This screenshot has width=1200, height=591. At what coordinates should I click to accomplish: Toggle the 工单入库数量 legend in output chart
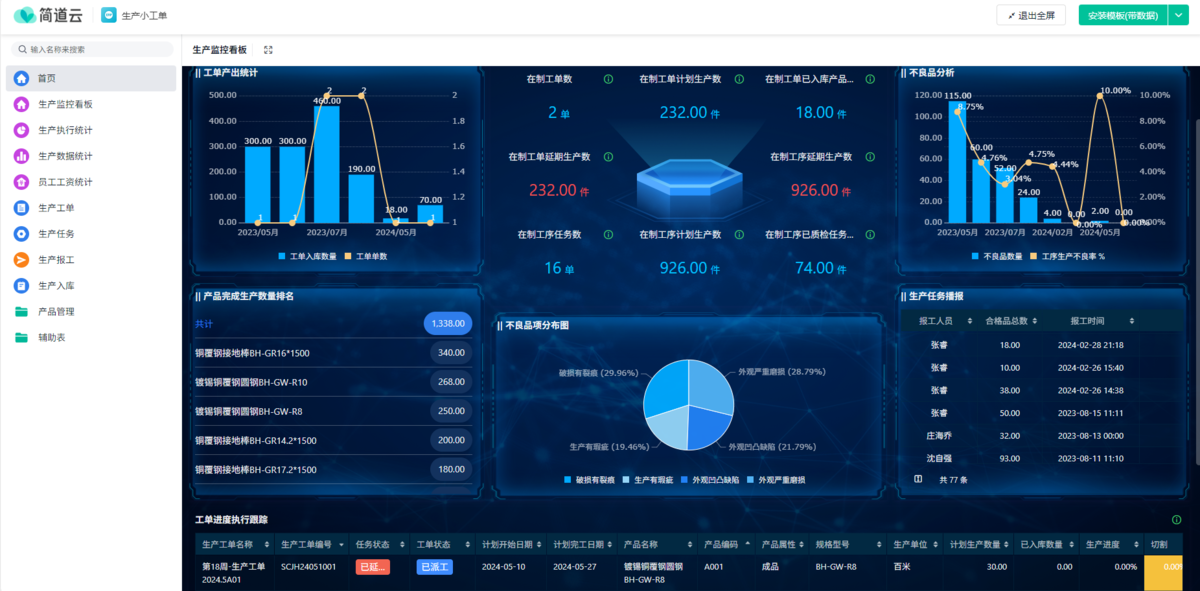tap(308, 257)
